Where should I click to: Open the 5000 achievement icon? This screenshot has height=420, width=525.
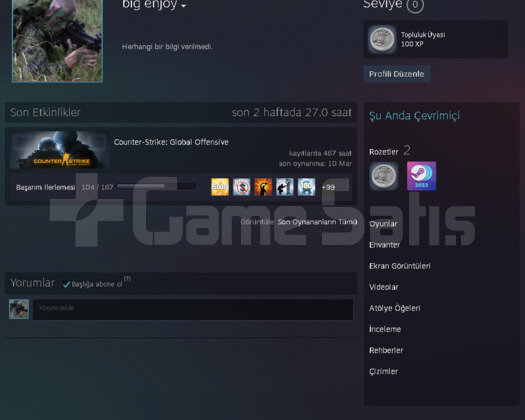(220, 187)
